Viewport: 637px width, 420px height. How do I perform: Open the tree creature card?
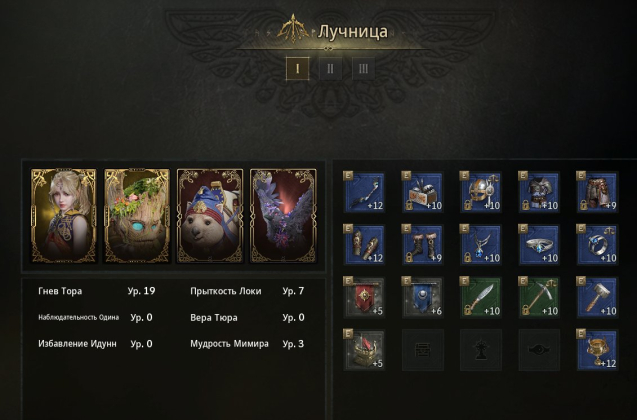[137, 216]
